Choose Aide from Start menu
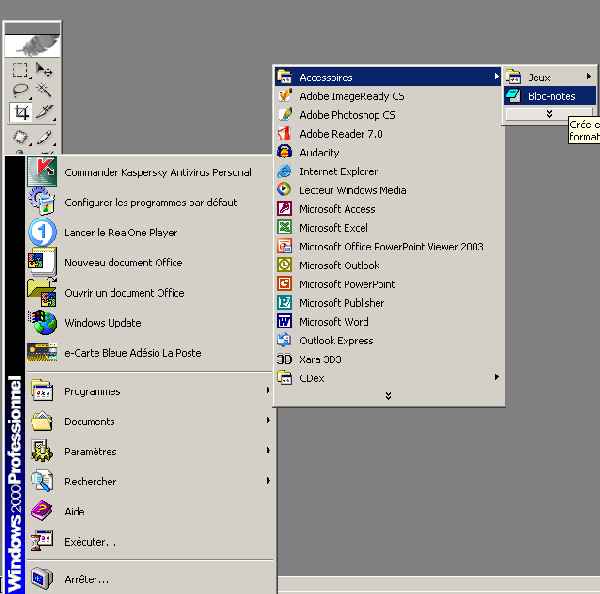 click(x=150, y=511)
